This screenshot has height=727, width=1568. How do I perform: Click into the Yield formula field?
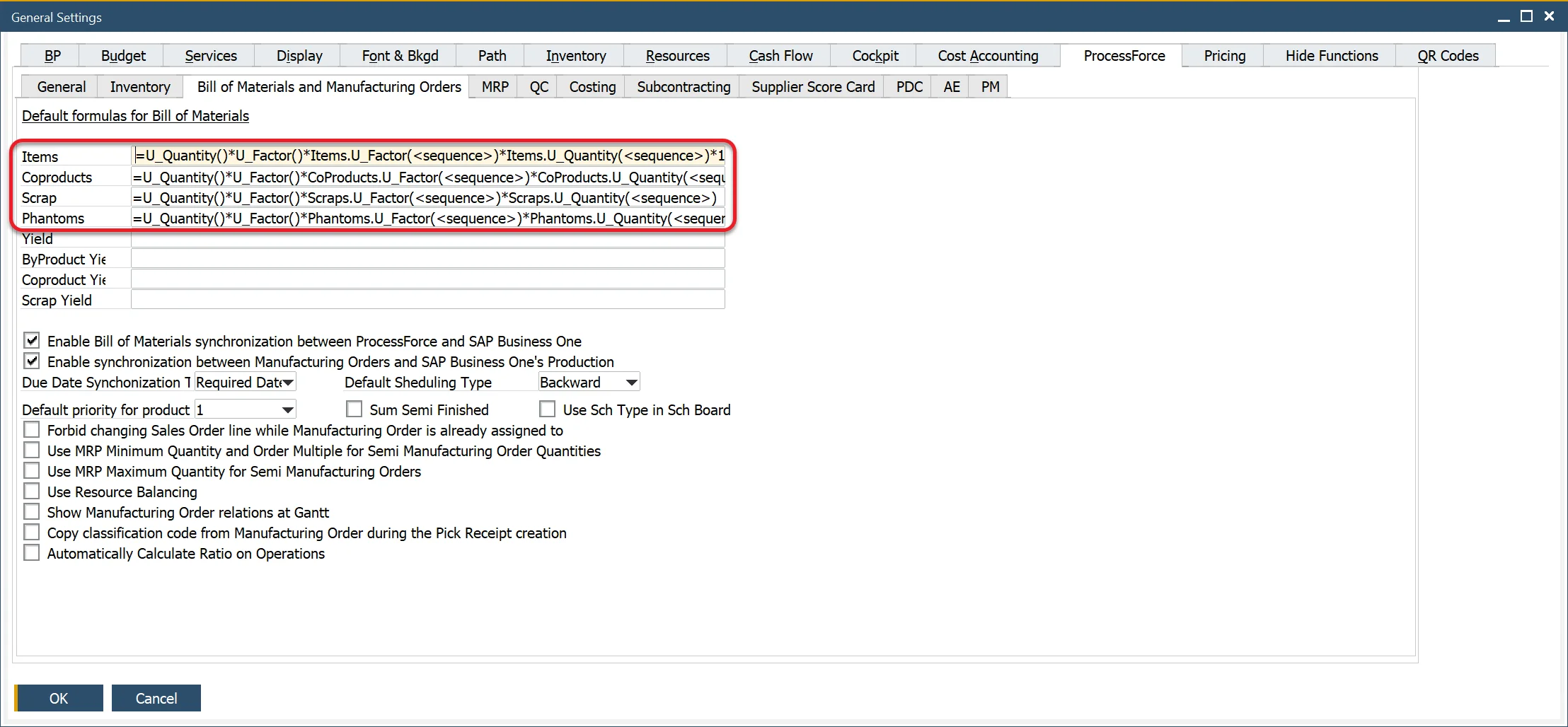427,239
